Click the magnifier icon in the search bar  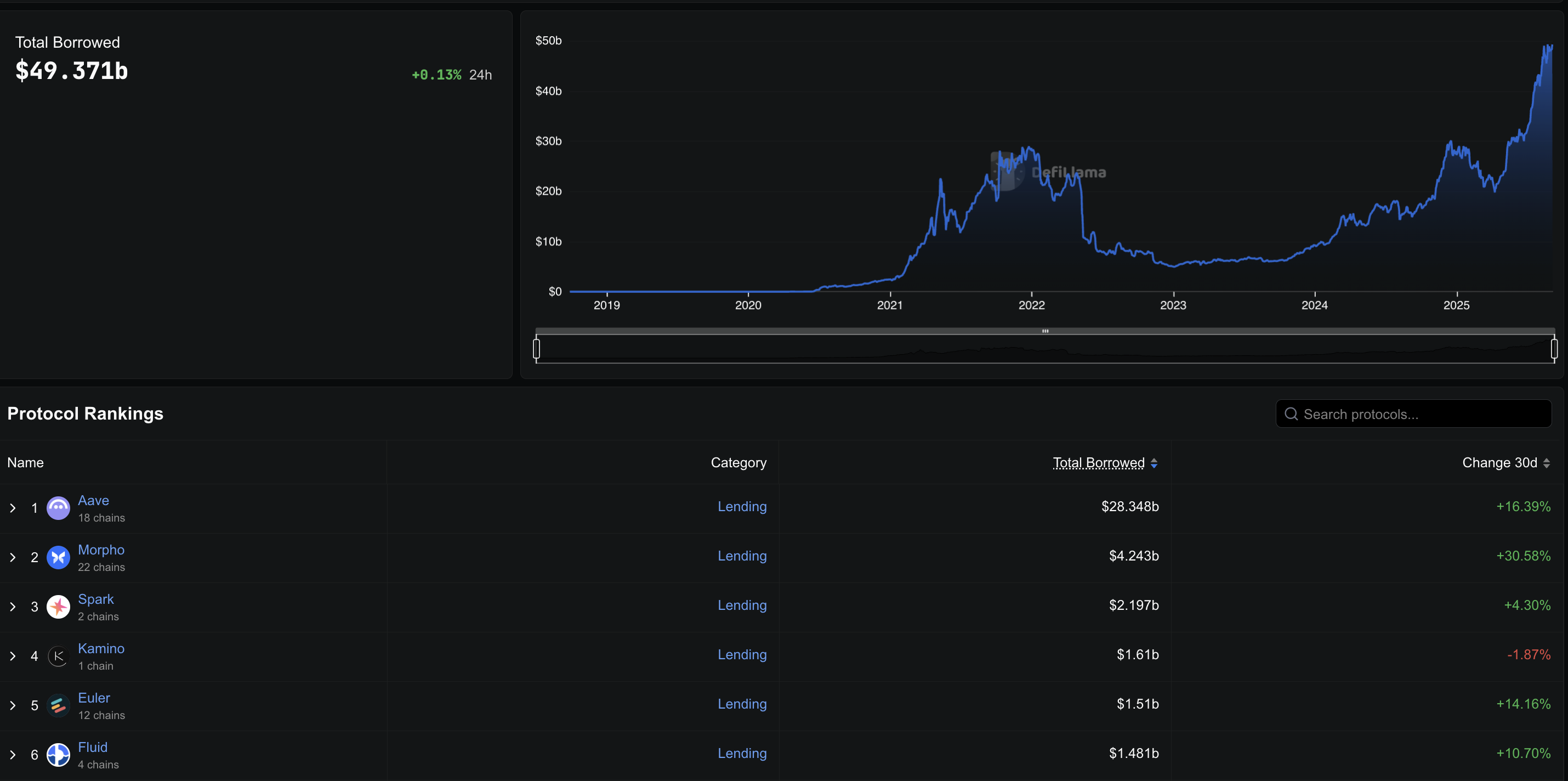point(1291,414)
